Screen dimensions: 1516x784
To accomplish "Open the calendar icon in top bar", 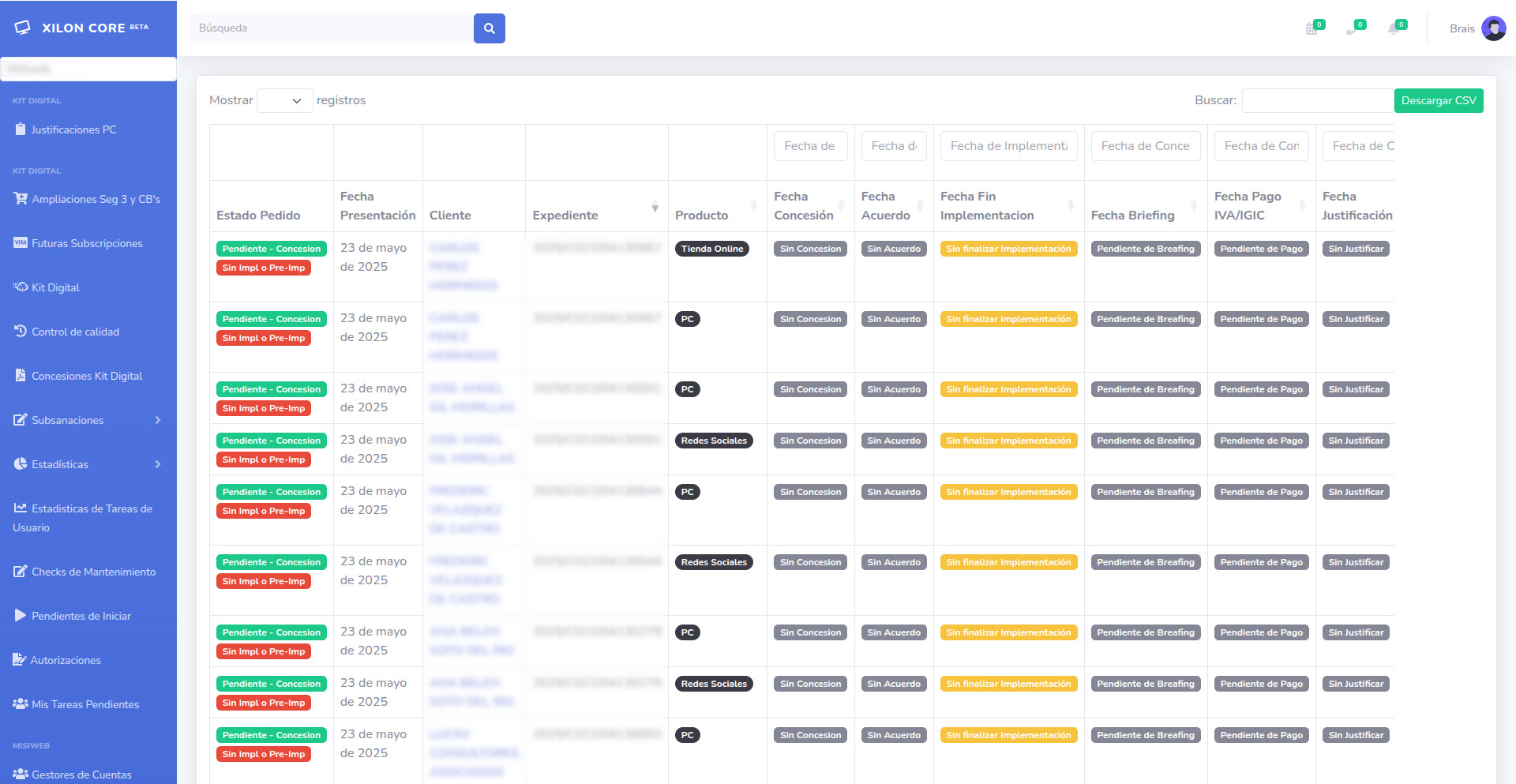I will click(1311, 29).
